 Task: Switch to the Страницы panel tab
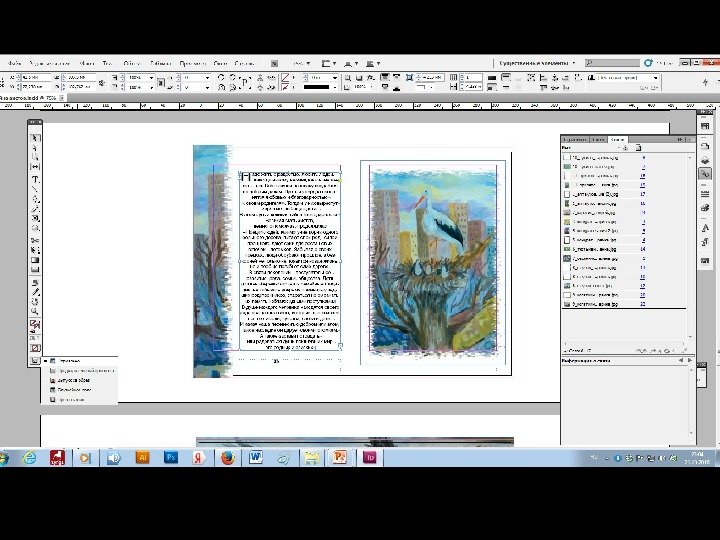tap(575, 139)
